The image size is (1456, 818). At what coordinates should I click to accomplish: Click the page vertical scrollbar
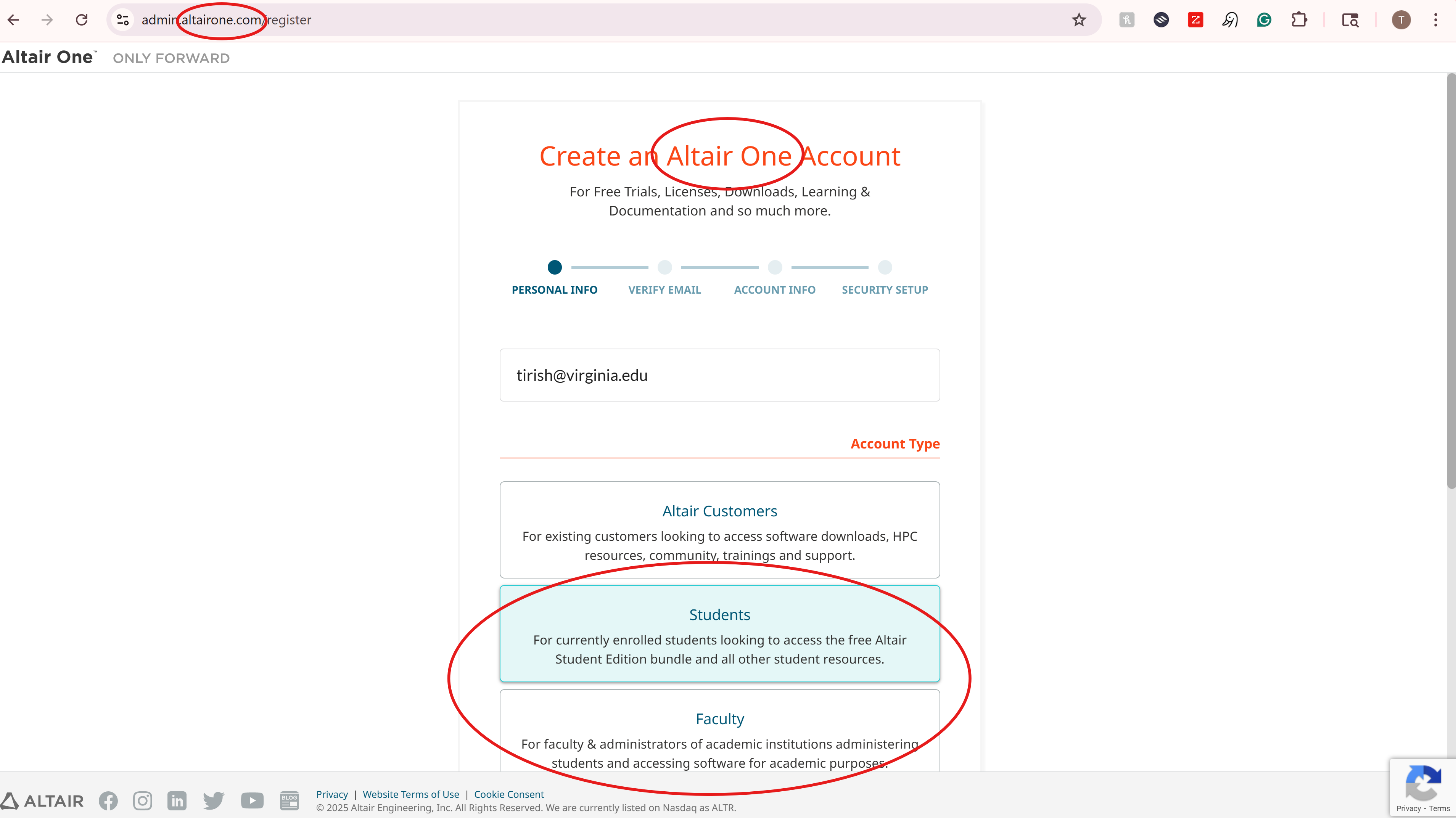tap(1451, 281)
